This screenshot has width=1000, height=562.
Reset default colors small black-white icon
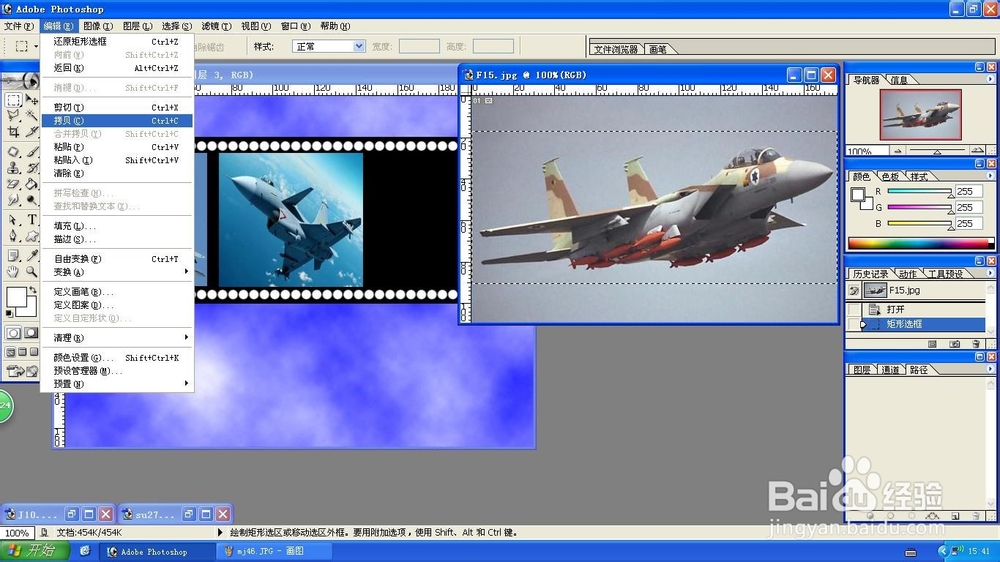click(x=9, y=313)
